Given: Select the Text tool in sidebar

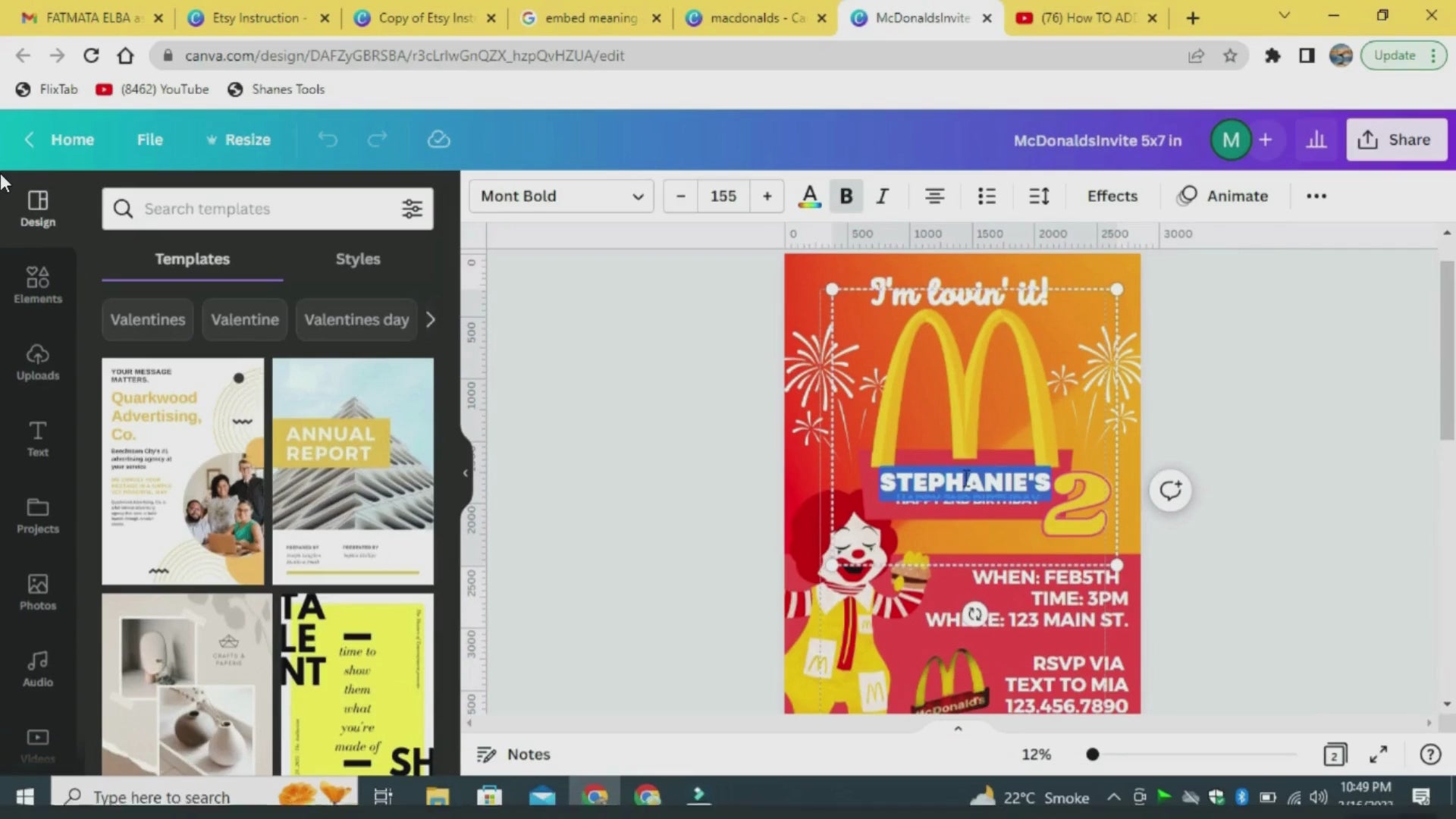Looking at the screenshot, I should coord(37,438).
